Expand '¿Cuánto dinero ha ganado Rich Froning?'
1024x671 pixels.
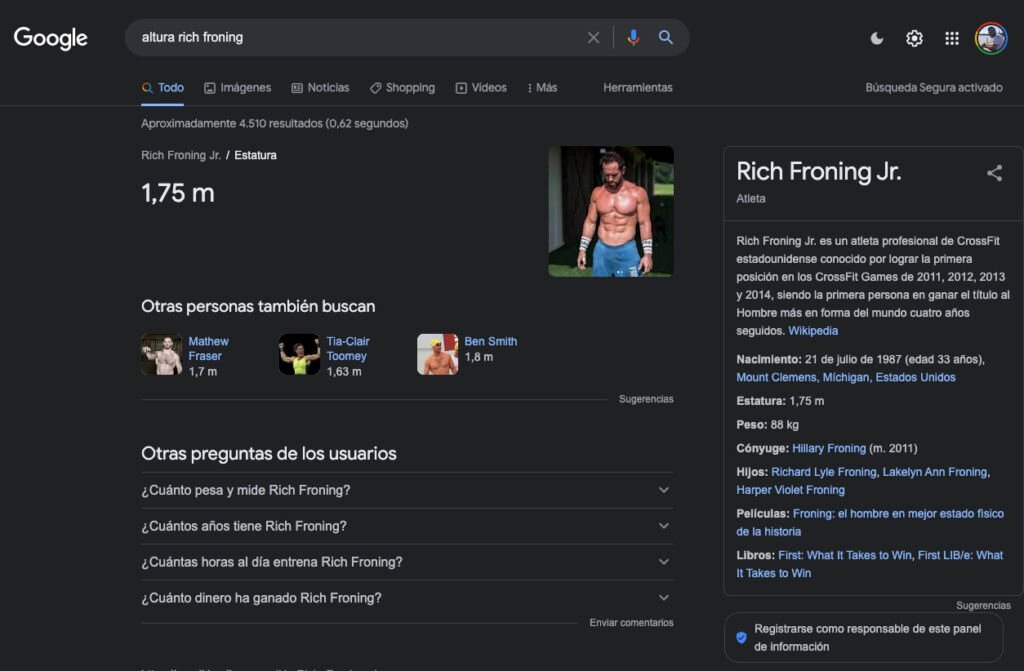point(407,598)
